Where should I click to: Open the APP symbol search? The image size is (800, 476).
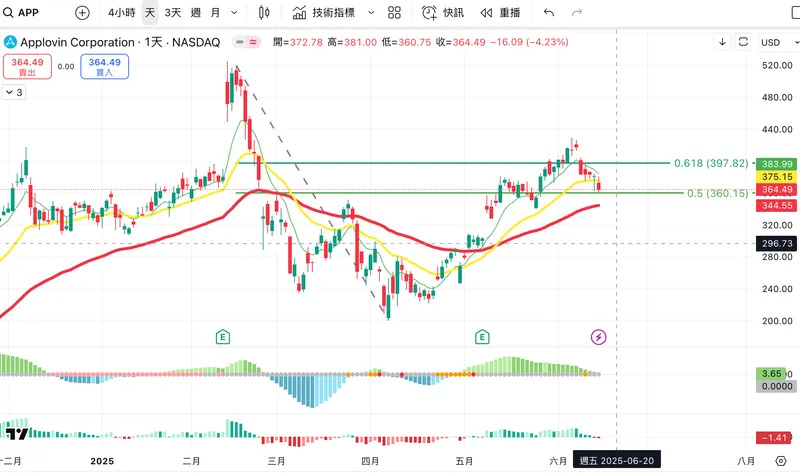coord(21,12)
